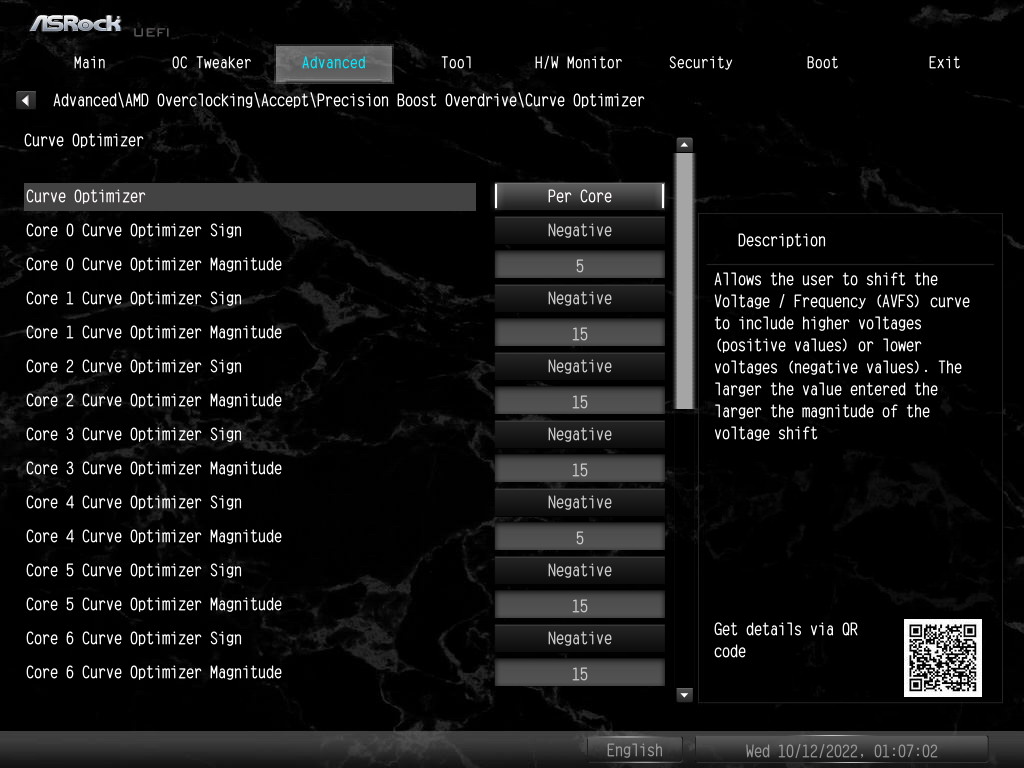
Task: Click Core 3 Curve Optimizer Magnitude label
Action: coord(153,468)
